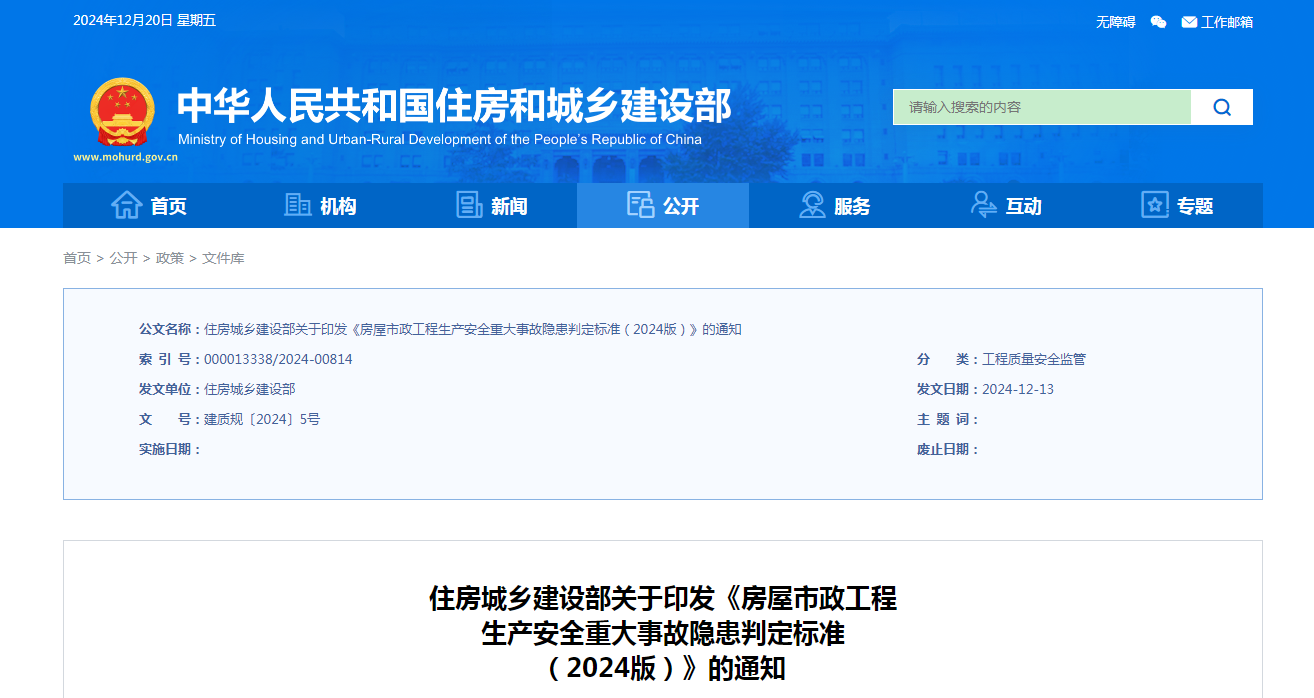1314x698 pixels.
Task: Click the national emblem logo
Action: 123,112
